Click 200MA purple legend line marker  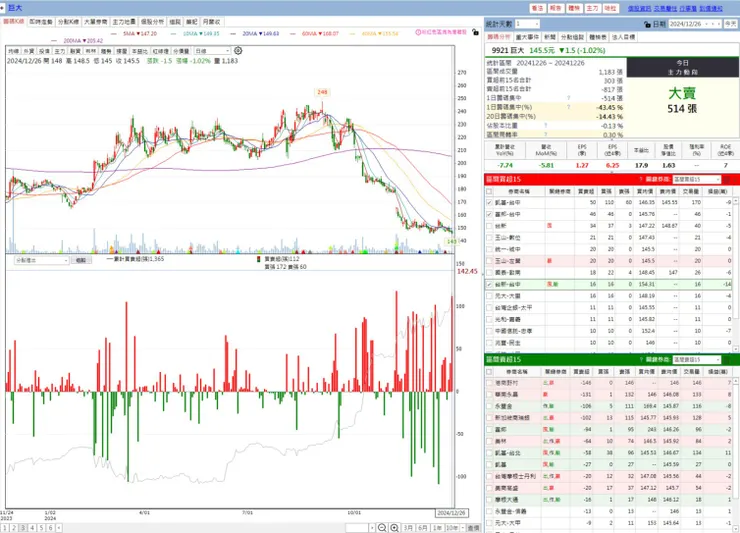[x=54, y=41]
